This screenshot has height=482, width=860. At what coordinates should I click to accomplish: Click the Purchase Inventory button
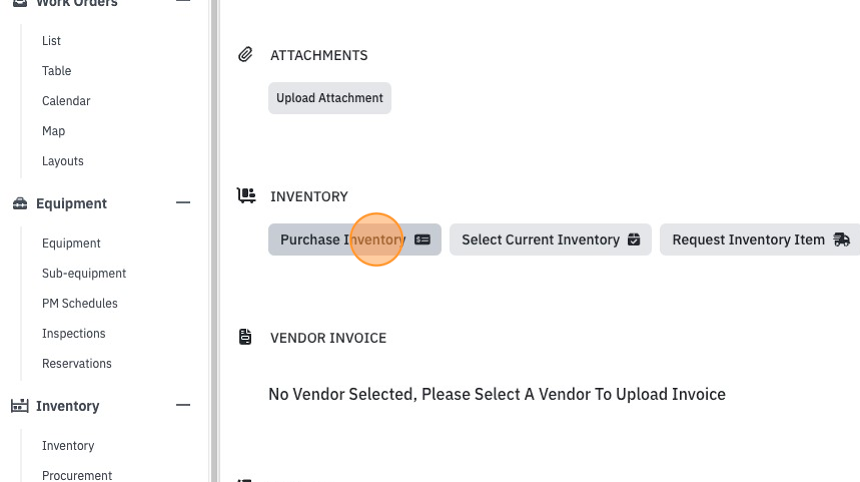355,240
